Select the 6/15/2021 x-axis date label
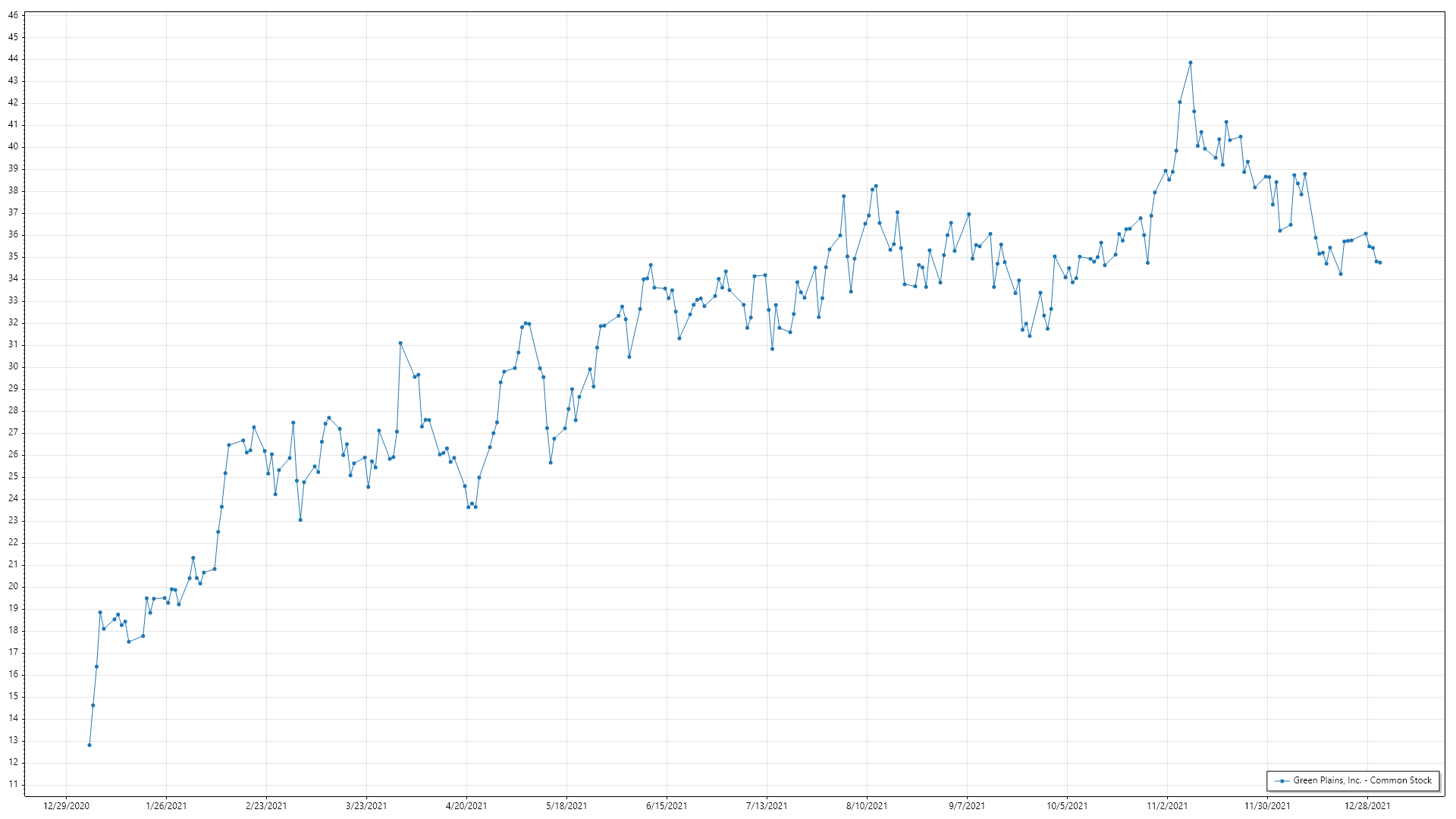 pyautogui.click(x=667, y=806)
